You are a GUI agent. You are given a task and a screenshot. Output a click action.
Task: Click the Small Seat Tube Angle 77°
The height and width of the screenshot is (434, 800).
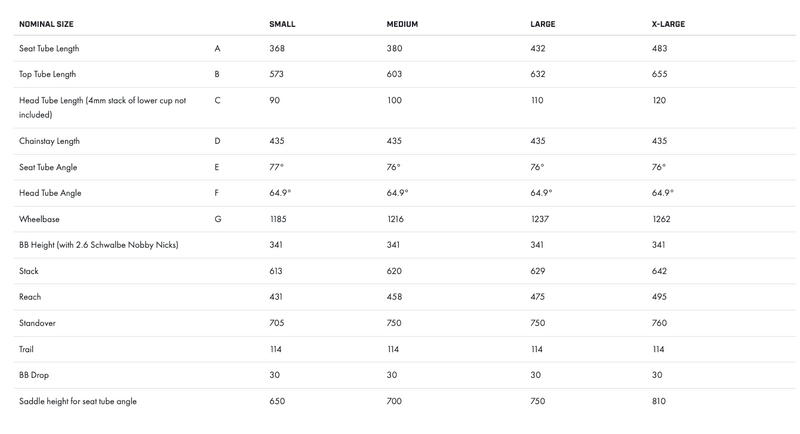click(x=277, y=167)
